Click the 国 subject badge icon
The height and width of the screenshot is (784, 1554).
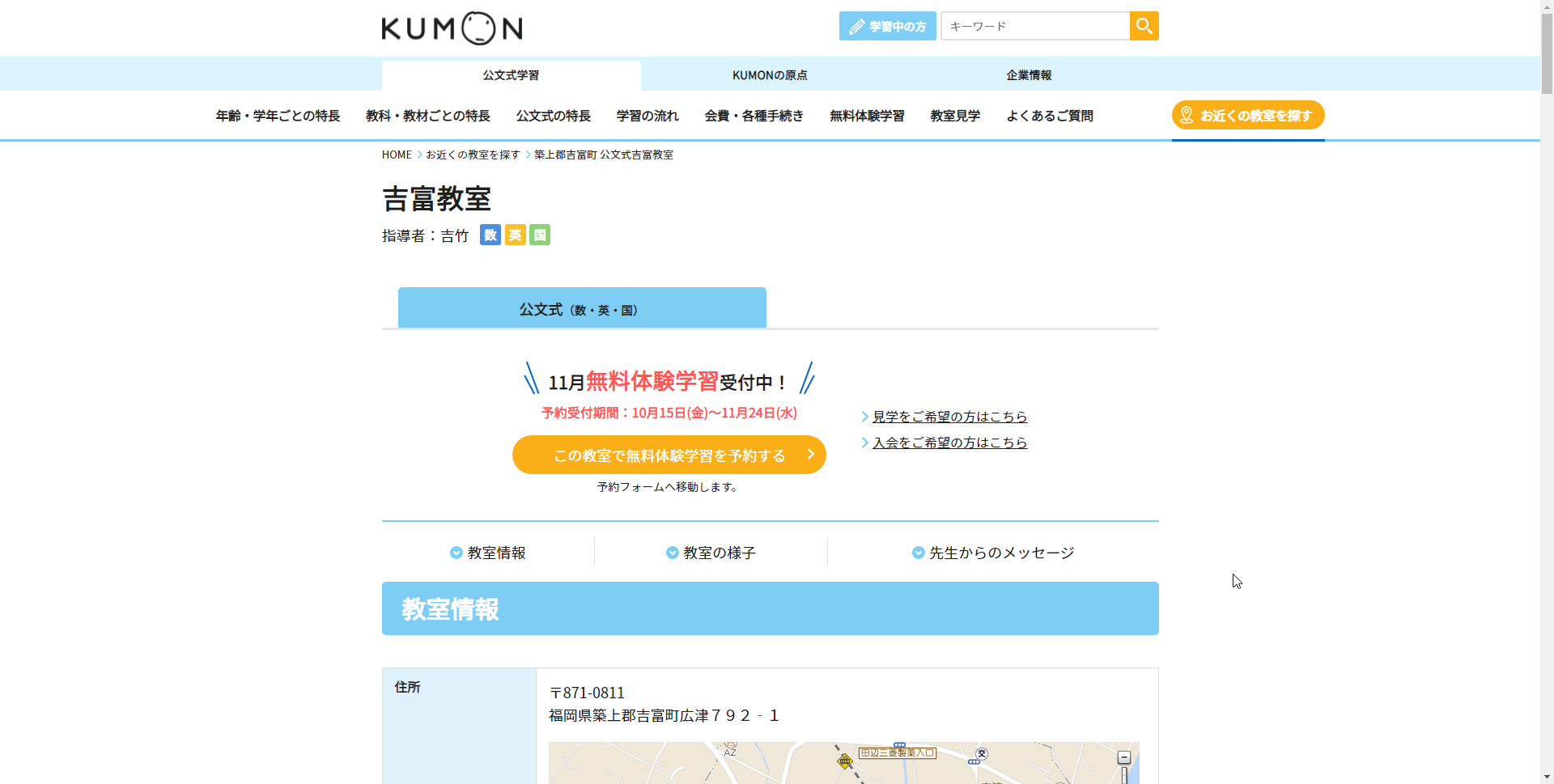tap(540, 235)
